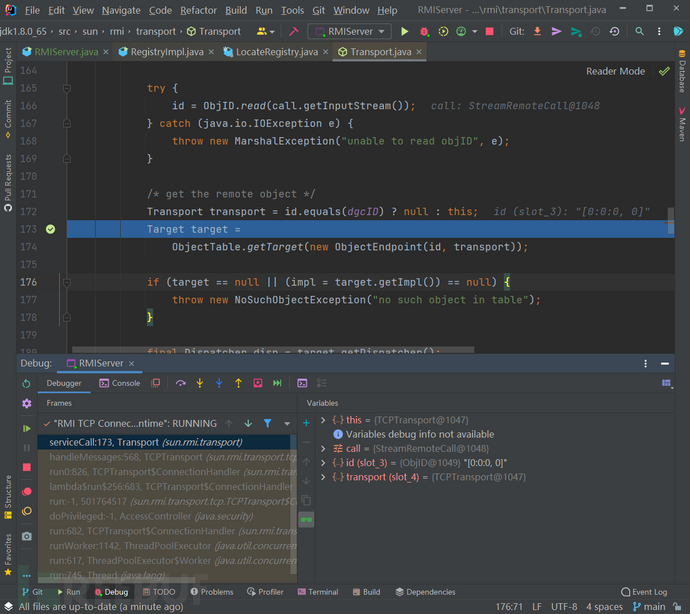Collapse the try block fold marker line 165
Image resolution: width=690 pixels, height=614 pixels.
click(x=67, y=88)
